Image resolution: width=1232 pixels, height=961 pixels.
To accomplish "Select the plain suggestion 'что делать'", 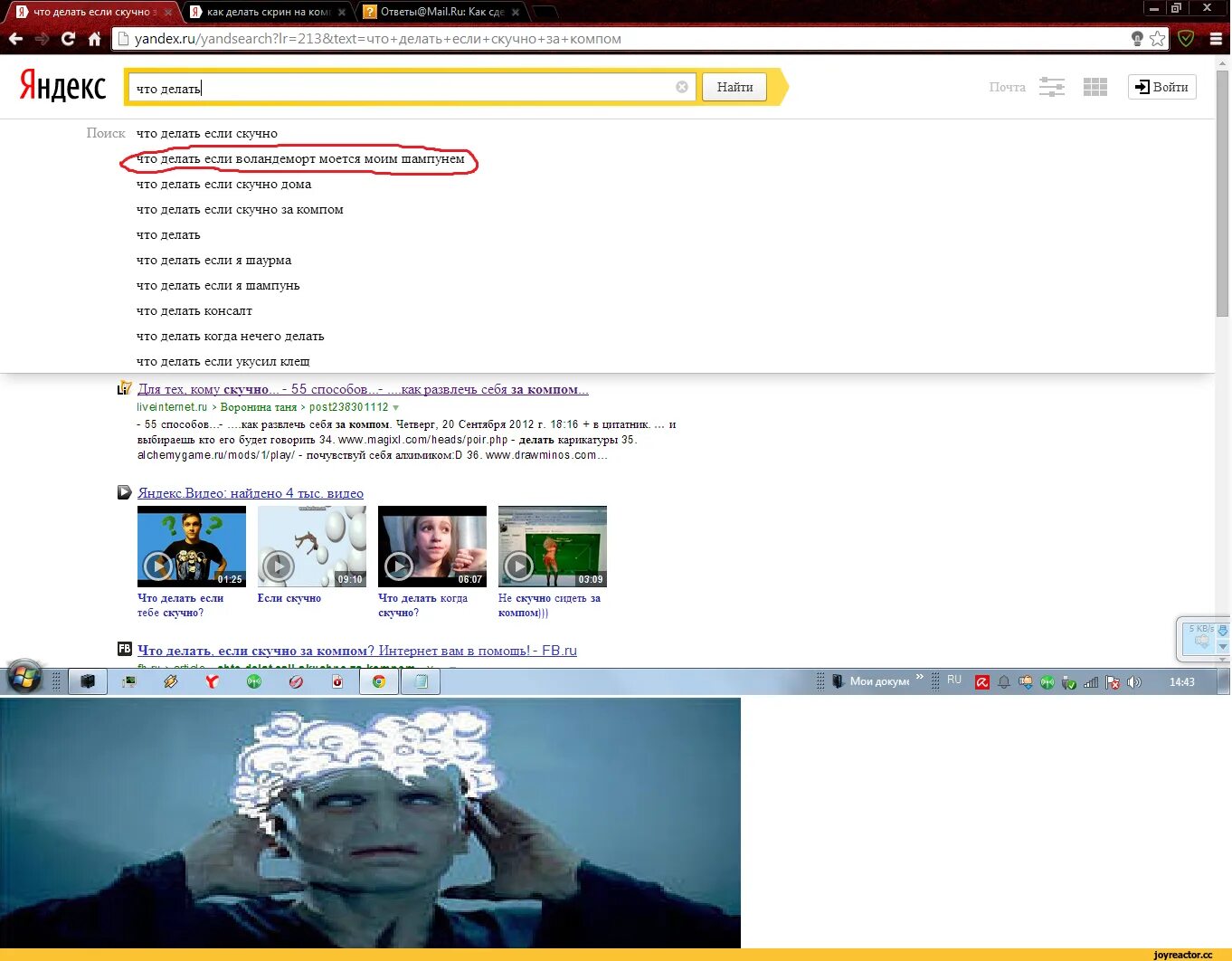I will 168,234.
